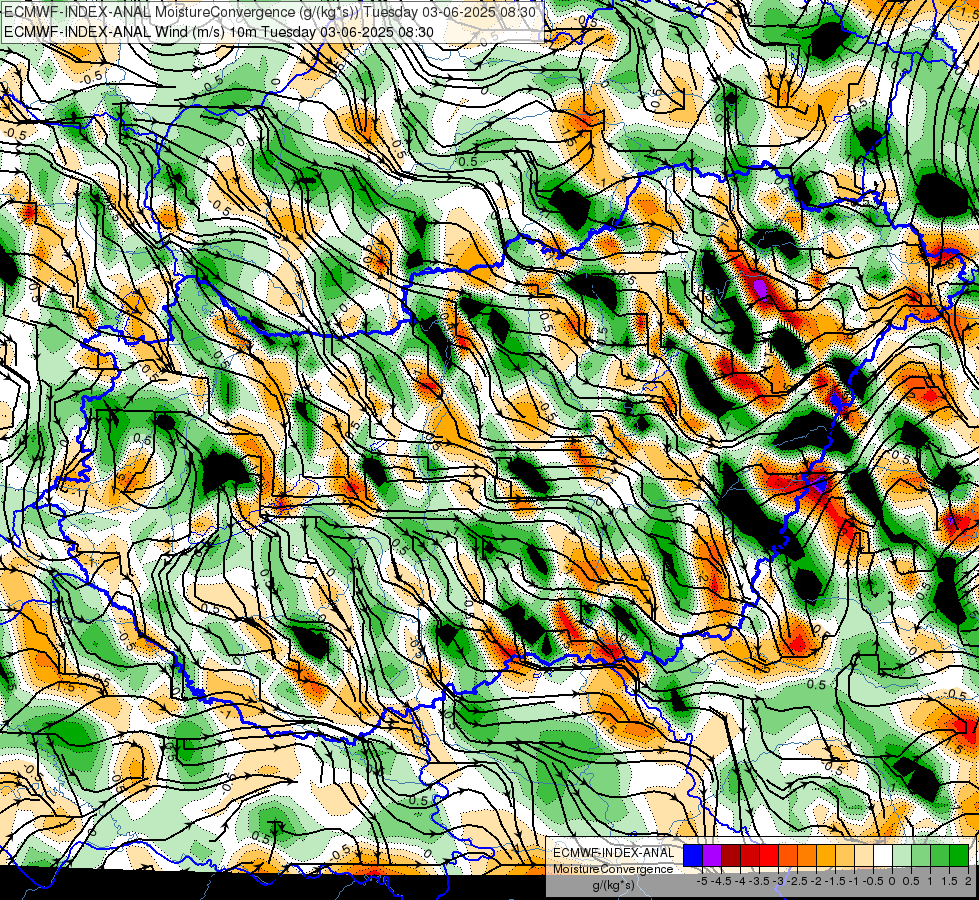The width and height of the screenshot is (979, 900).
Task: Click the legend tick label "2" at the end
Action: pyautogui.click(x=968, y=881)
